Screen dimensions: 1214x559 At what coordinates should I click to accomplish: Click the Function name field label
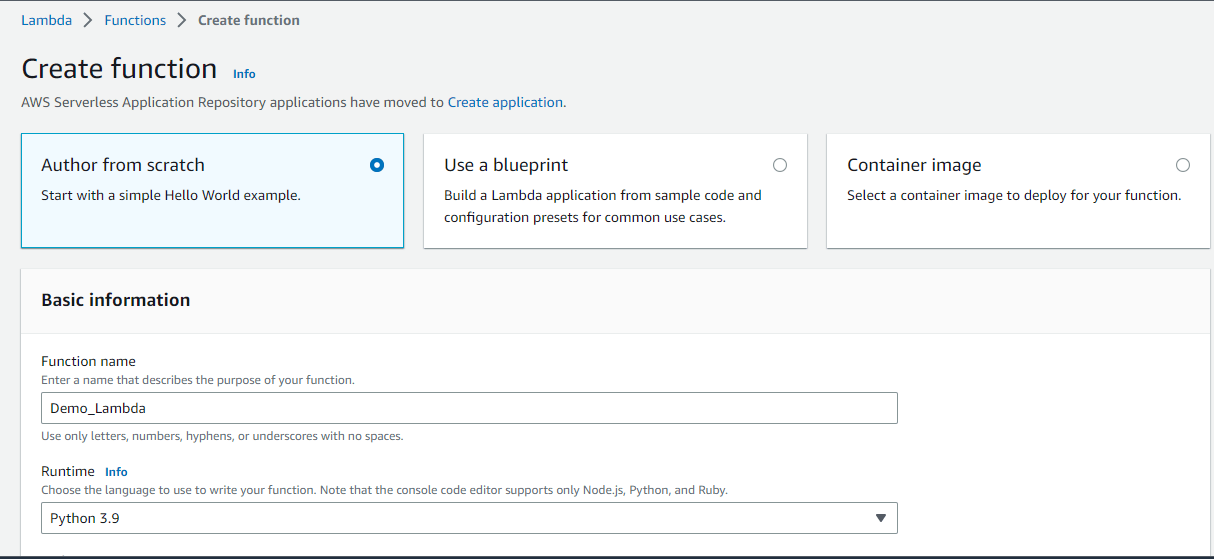coord(88,361)
